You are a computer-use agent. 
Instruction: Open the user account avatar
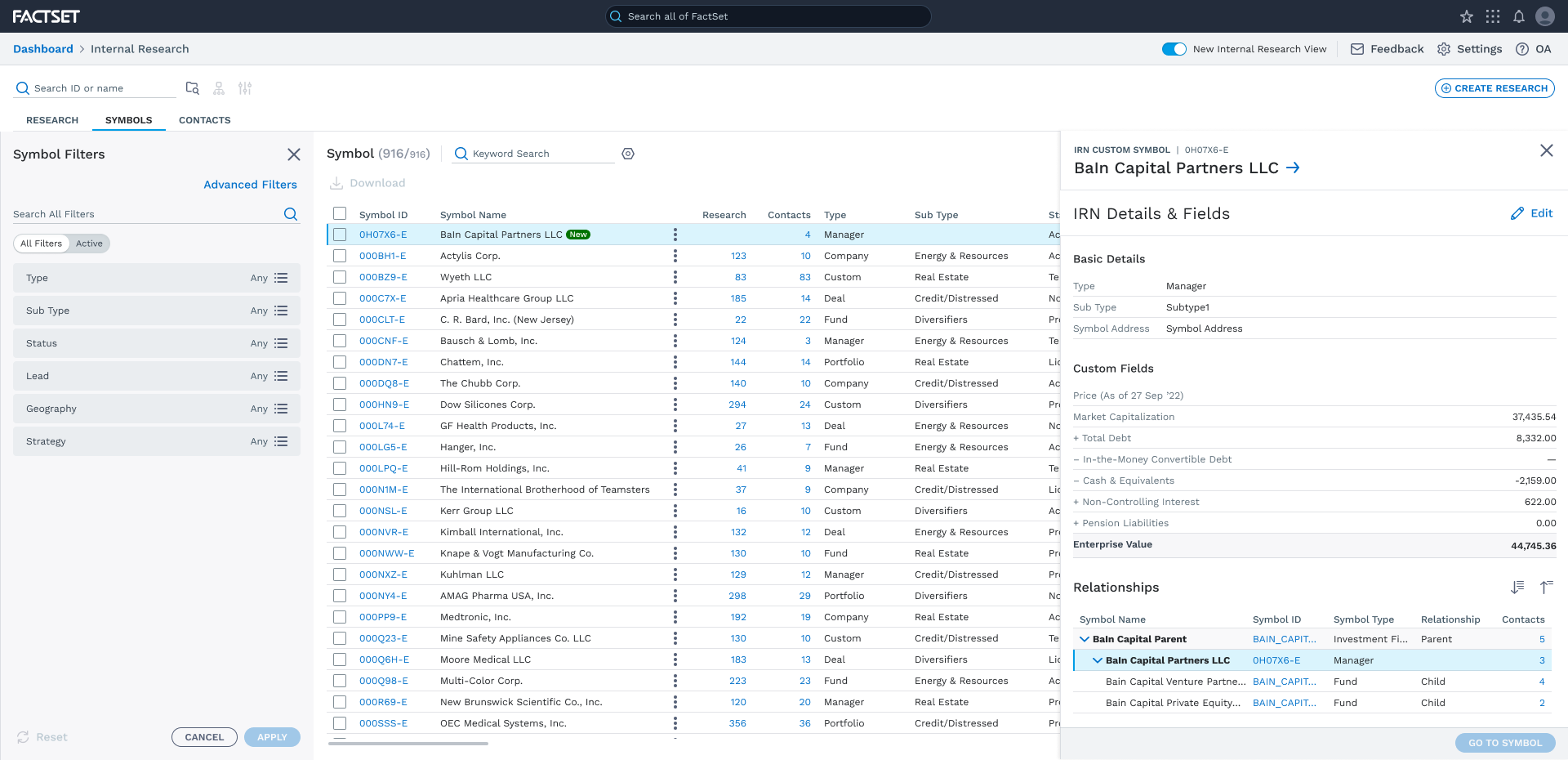(x=1545, y=16)
